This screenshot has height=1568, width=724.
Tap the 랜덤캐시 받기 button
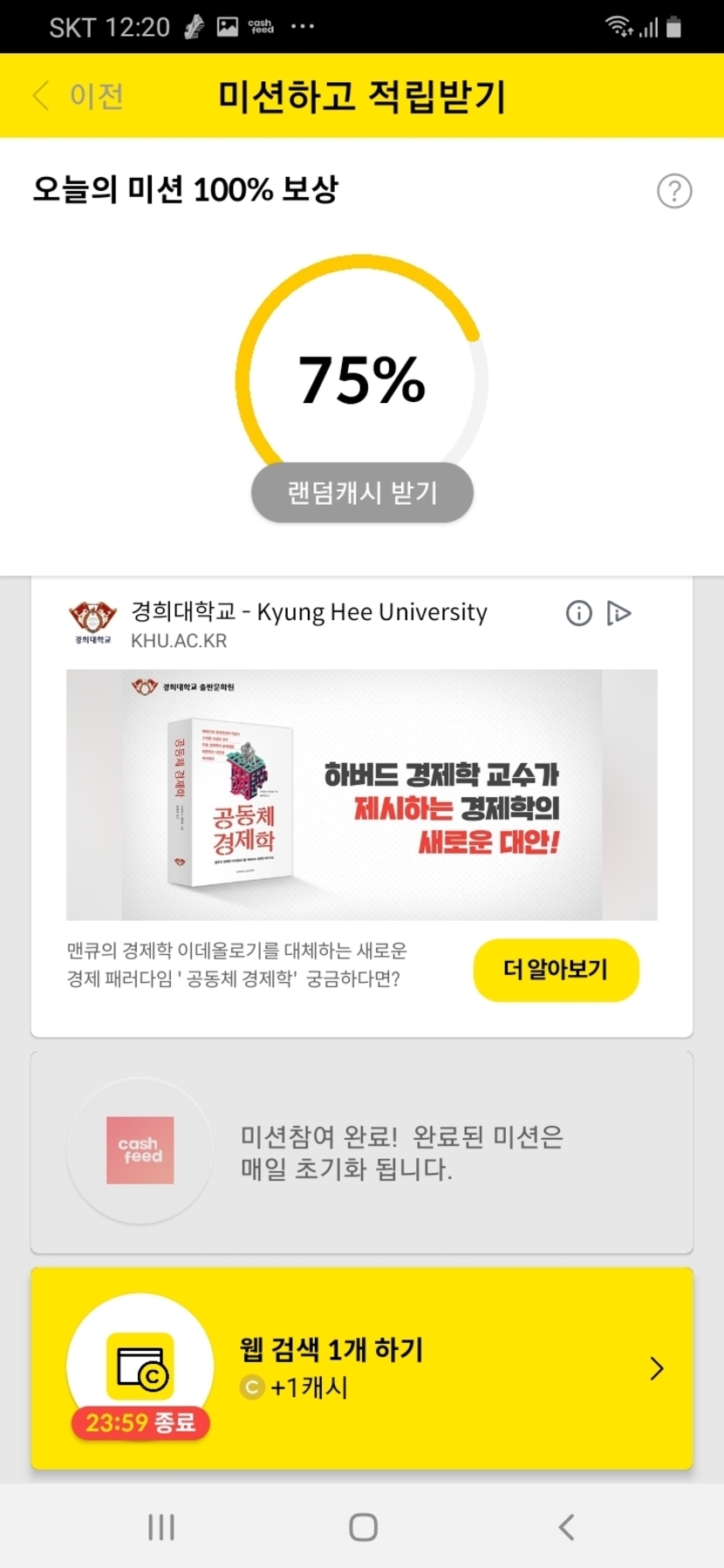click(362, 493)
